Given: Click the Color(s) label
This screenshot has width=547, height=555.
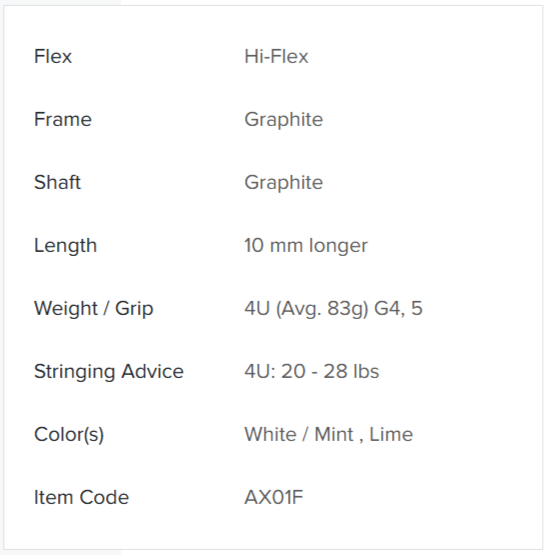Looking at the screenshot, I should point(69,434).
